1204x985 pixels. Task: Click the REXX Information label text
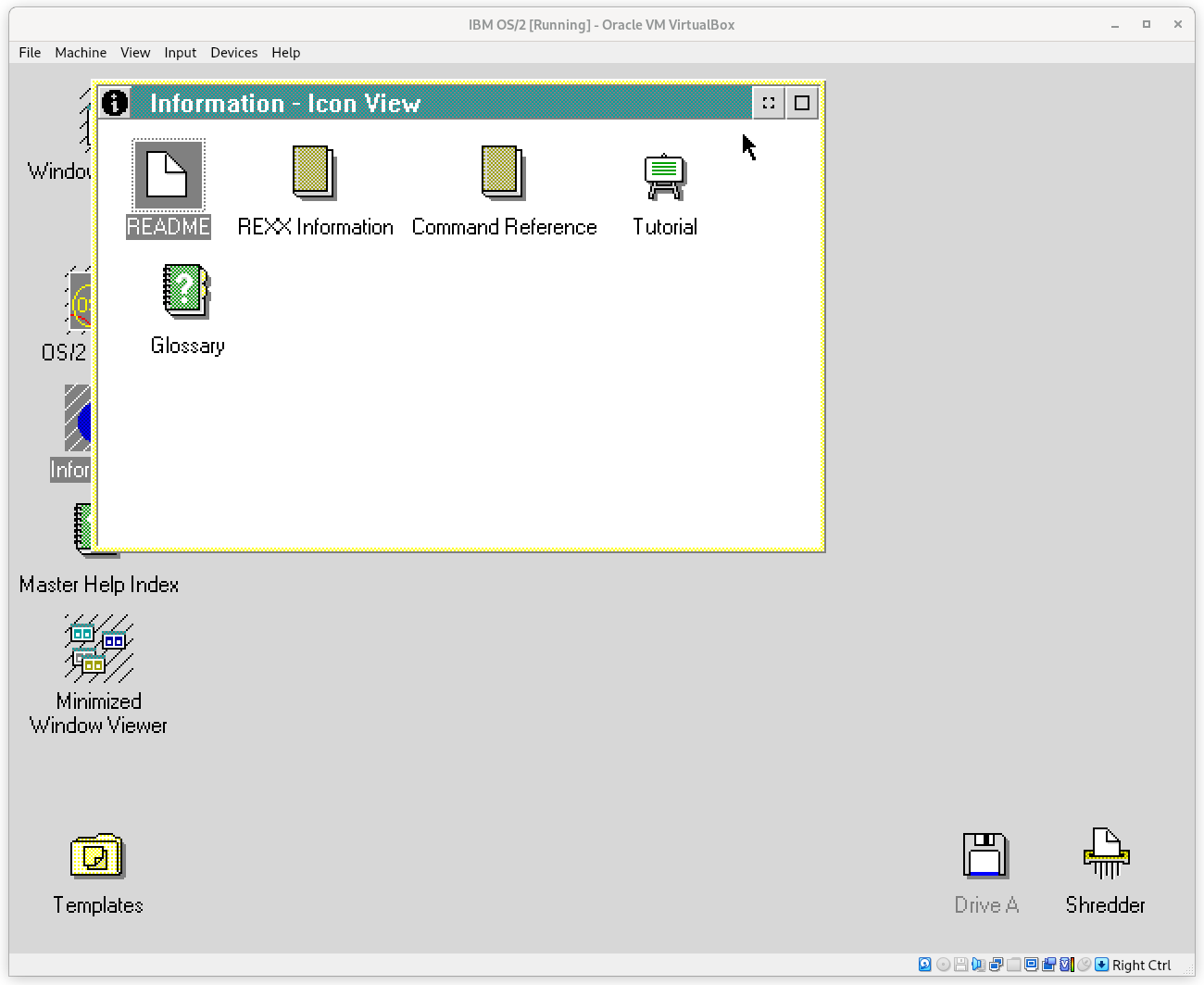316,227
